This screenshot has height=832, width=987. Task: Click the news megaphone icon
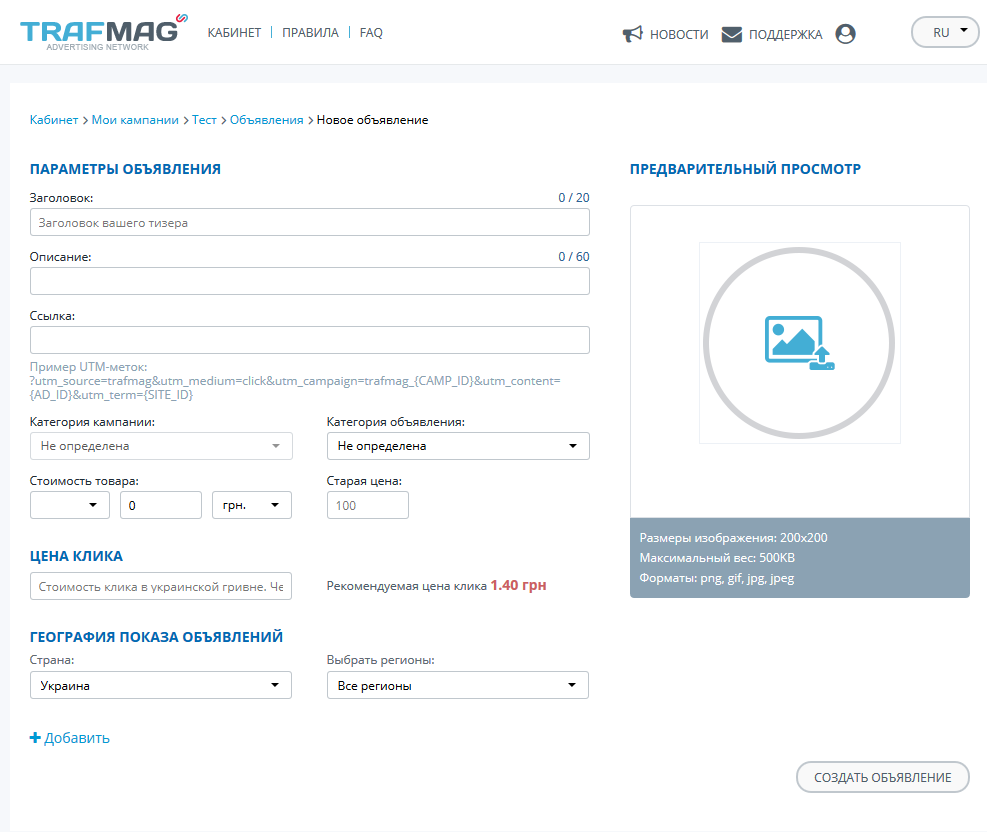[x=632, y=34]
